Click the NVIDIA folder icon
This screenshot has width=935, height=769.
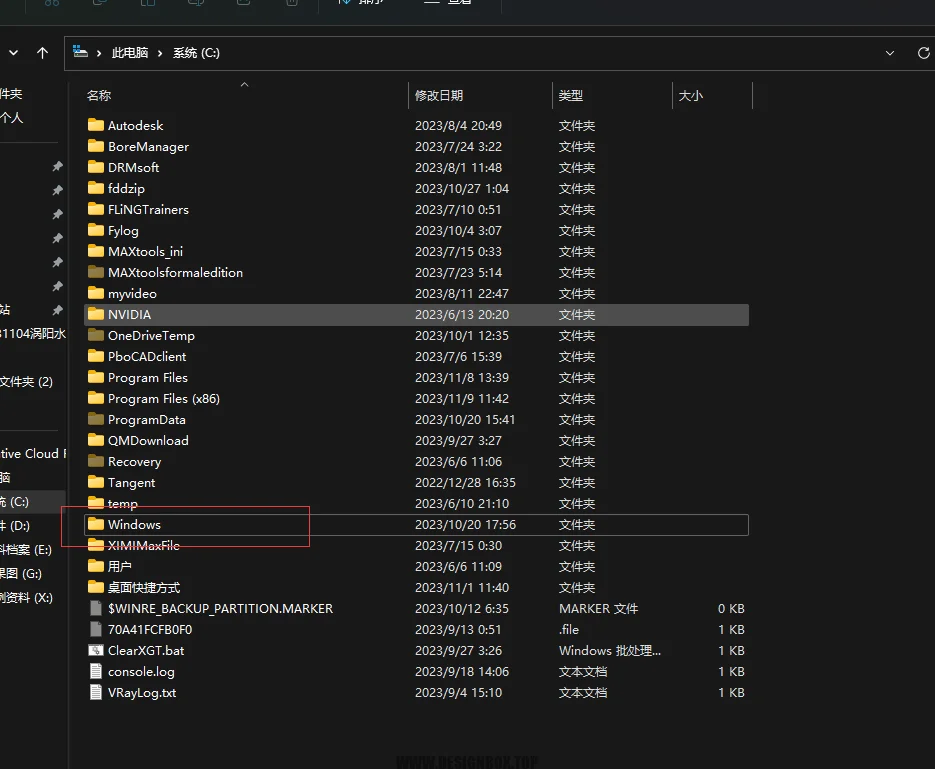coord(96,314)
